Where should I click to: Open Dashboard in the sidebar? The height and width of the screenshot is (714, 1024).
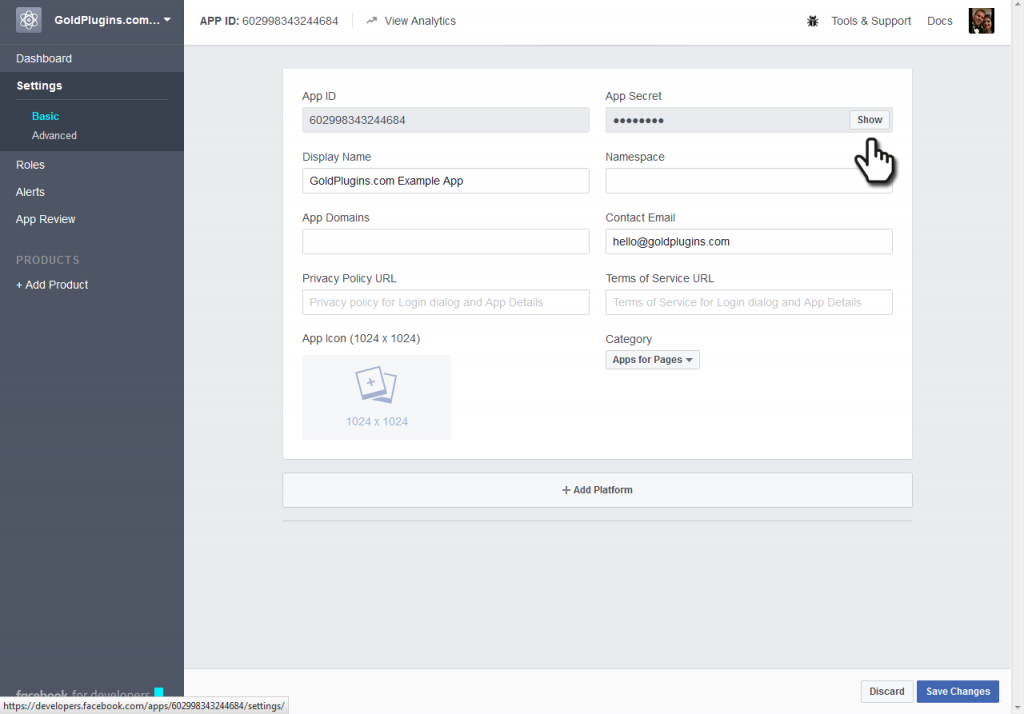[x=44, y=59]
